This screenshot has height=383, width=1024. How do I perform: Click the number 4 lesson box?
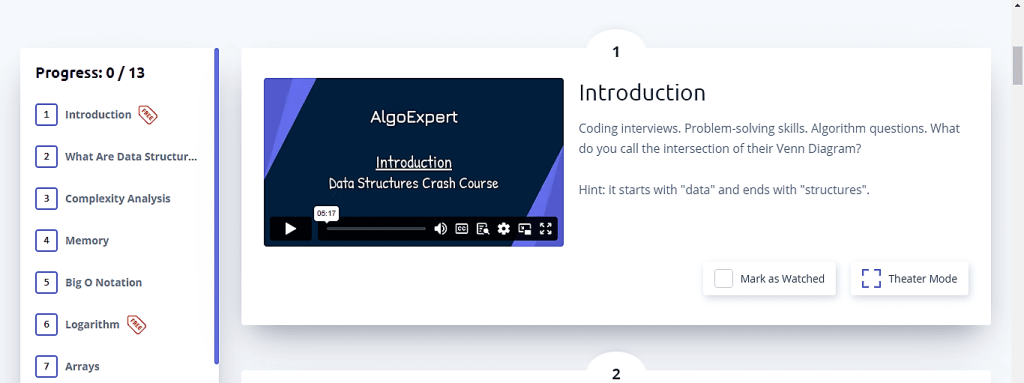pyautogui.click(x=46, y=241)
